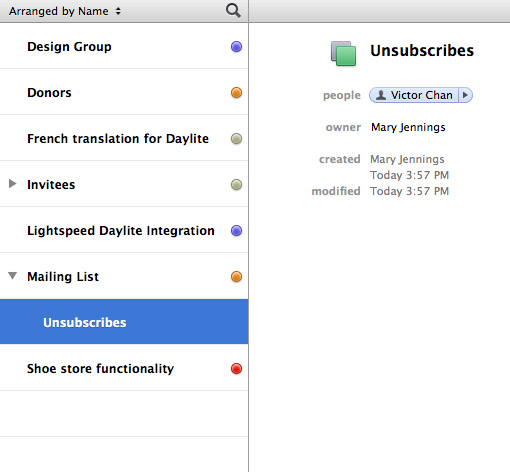Click the green Unsubscribes group icon
This screenshot has width=510, height=472.
click(343, 53)
